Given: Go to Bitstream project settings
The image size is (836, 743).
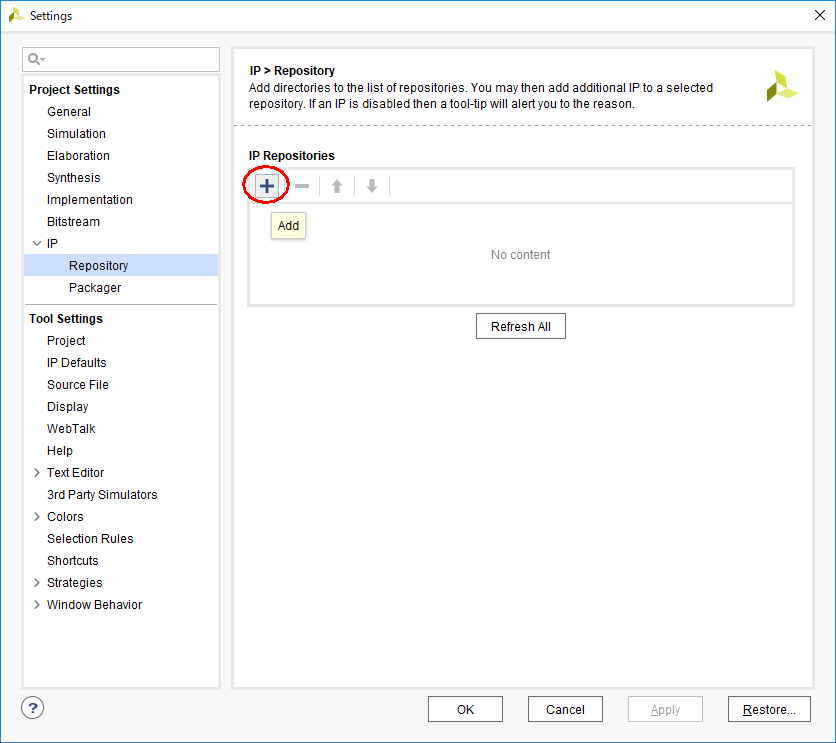Looking at the screenshot, I should coord(73,222).
